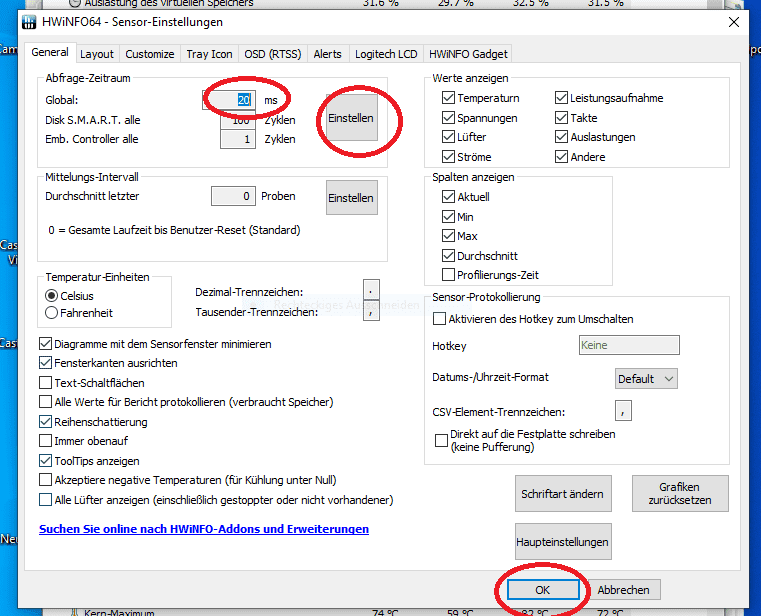The height and width of the screenshot is (616, 761).
Task: Switch to the Layout tab
Action: 97,54
